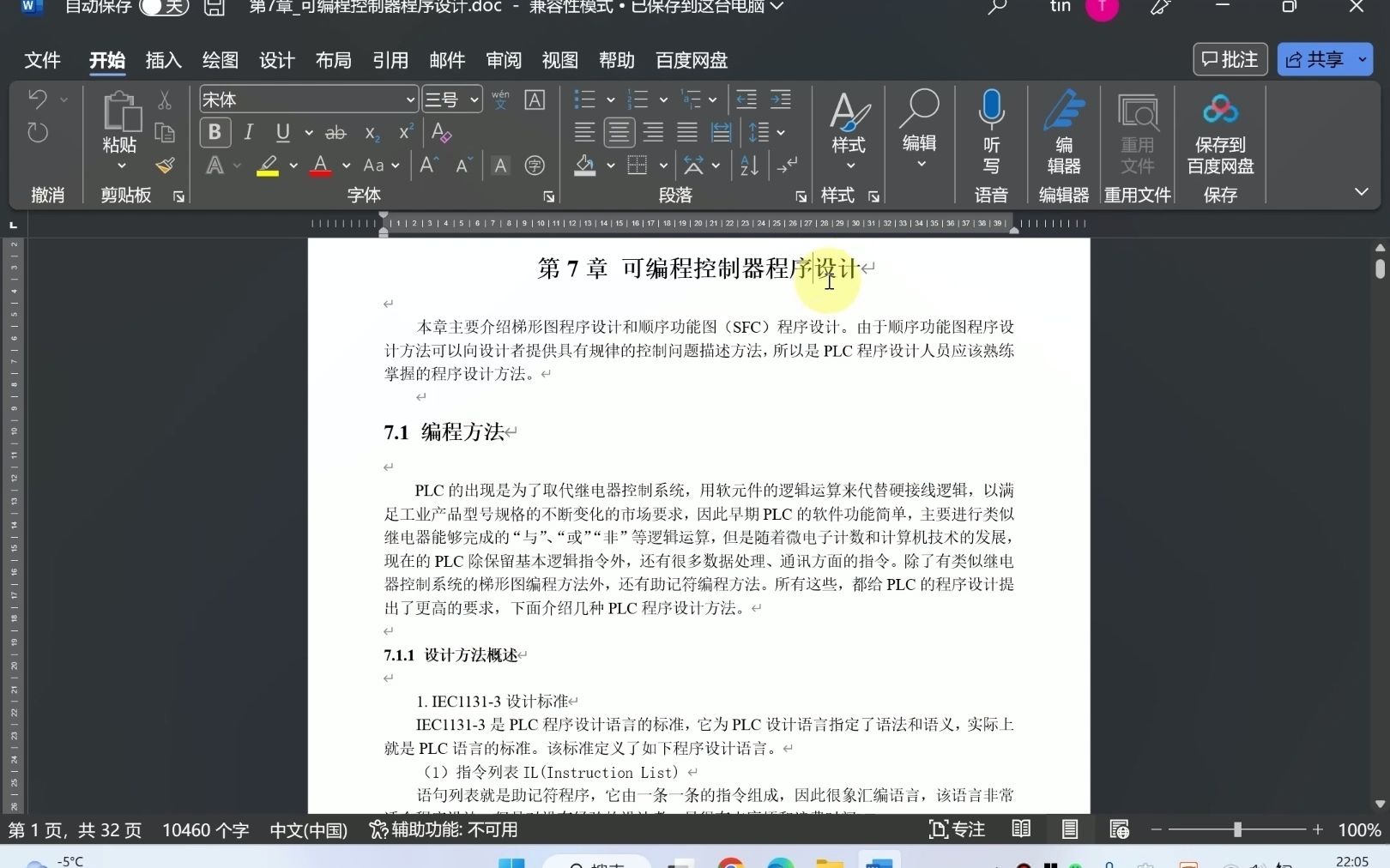Open the Editor pen tool
1390x868 pixels.
(x=1064, y=110)
